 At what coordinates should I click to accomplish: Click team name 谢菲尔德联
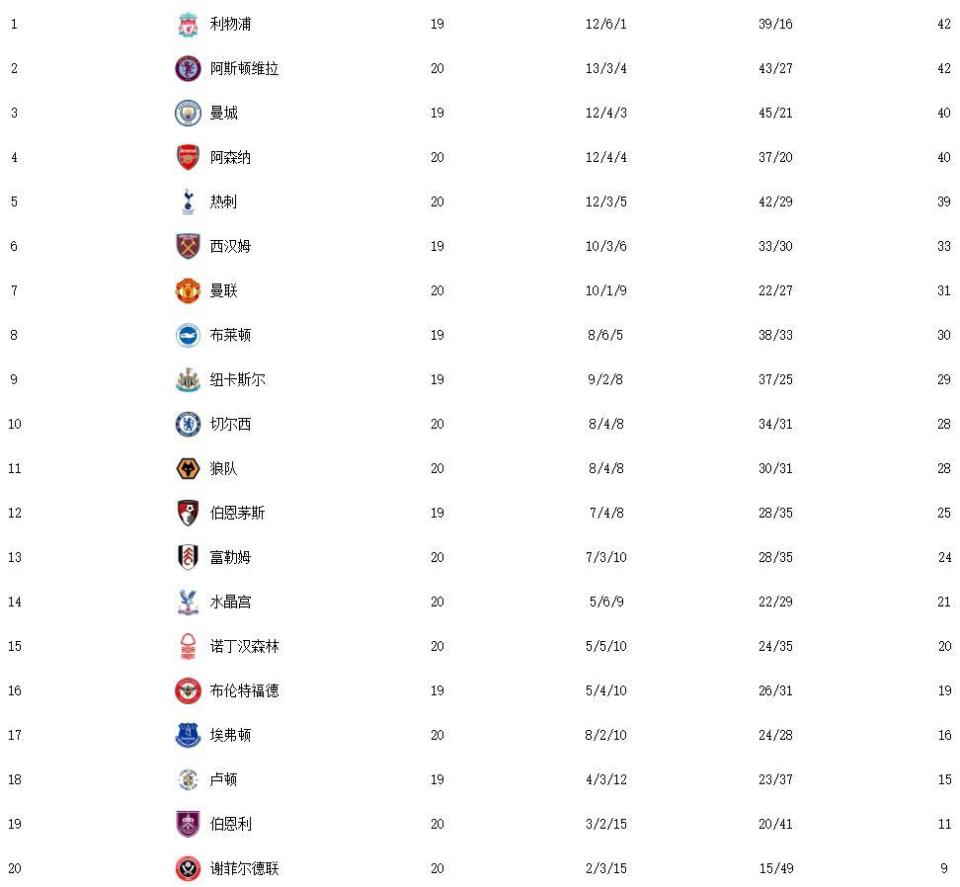click(244, 869)
